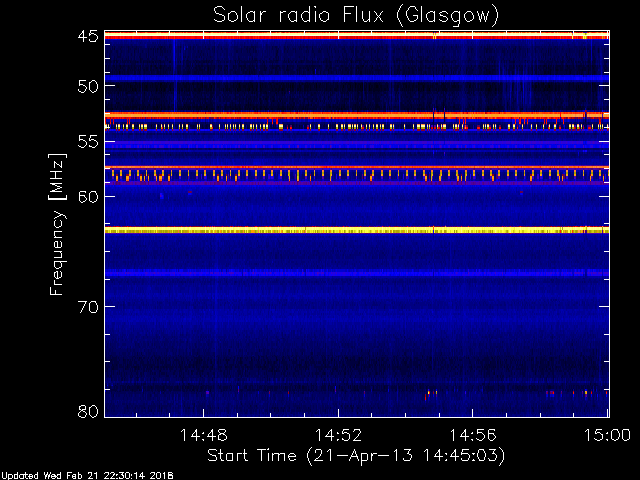This screenshot has width=640, height=480.
Task: Select the 50 frequency axis label
Action: 88,86
